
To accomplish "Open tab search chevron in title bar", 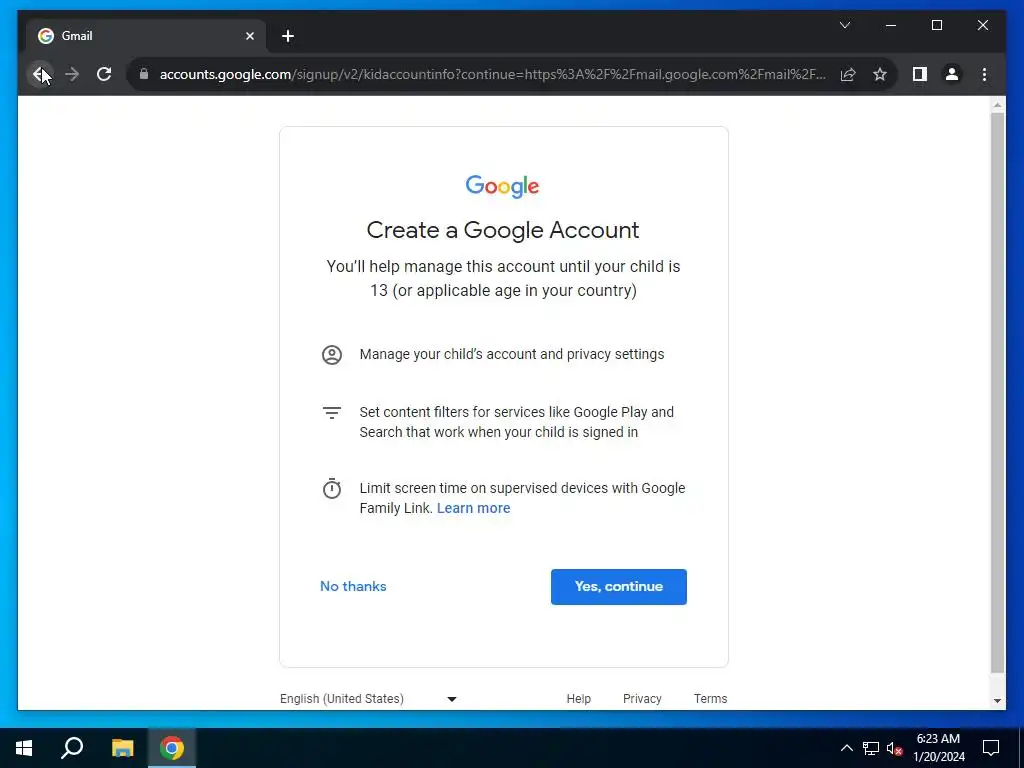I will (844, 25).
